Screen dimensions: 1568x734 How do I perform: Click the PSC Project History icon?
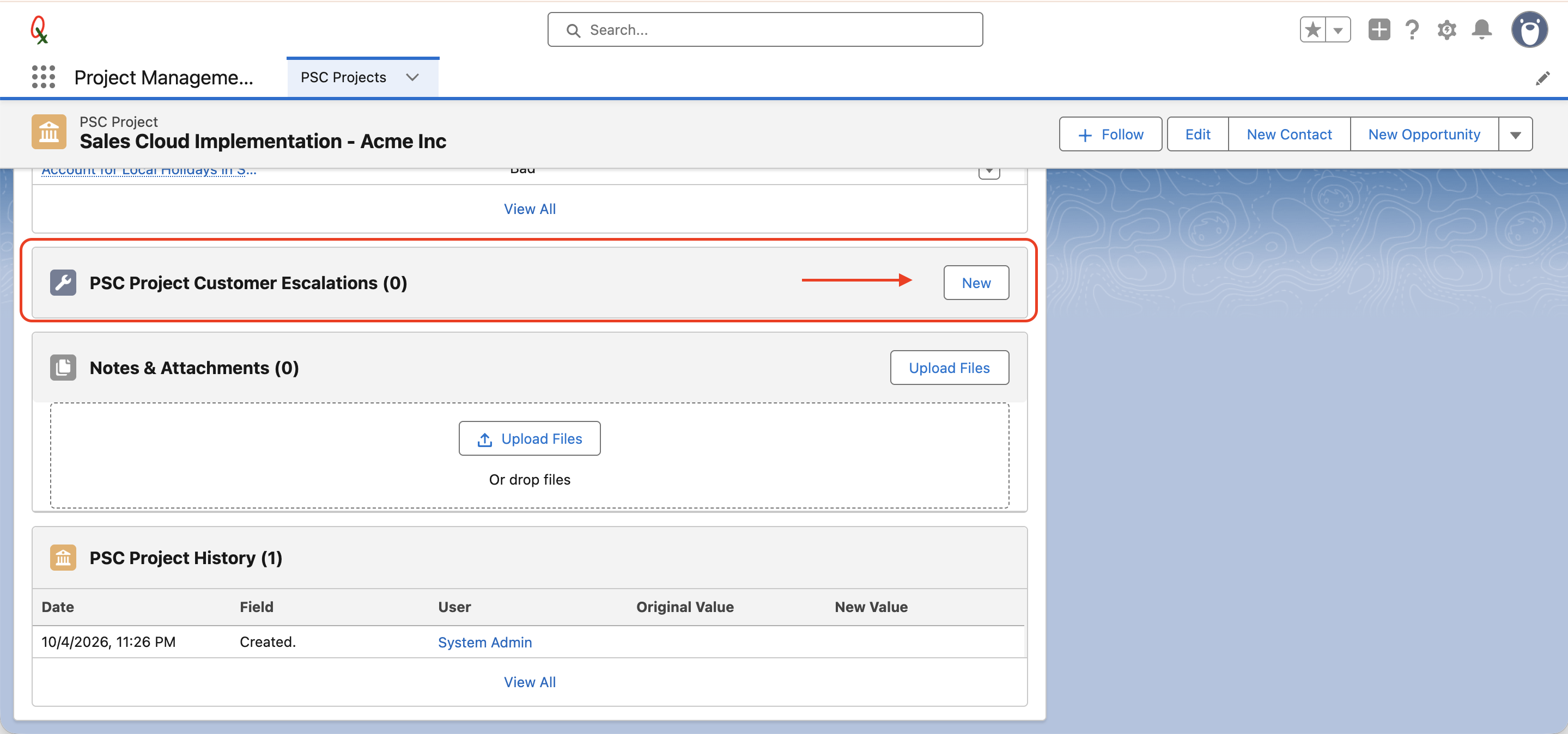tap(63, 558)
